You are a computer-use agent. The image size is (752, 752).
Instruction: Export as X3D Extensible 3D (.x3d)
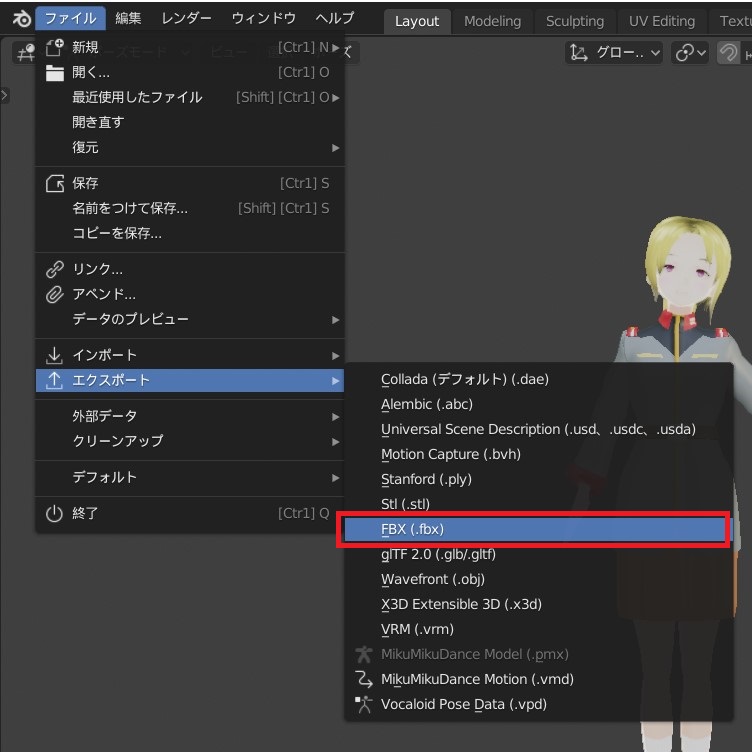coord(539,604)
